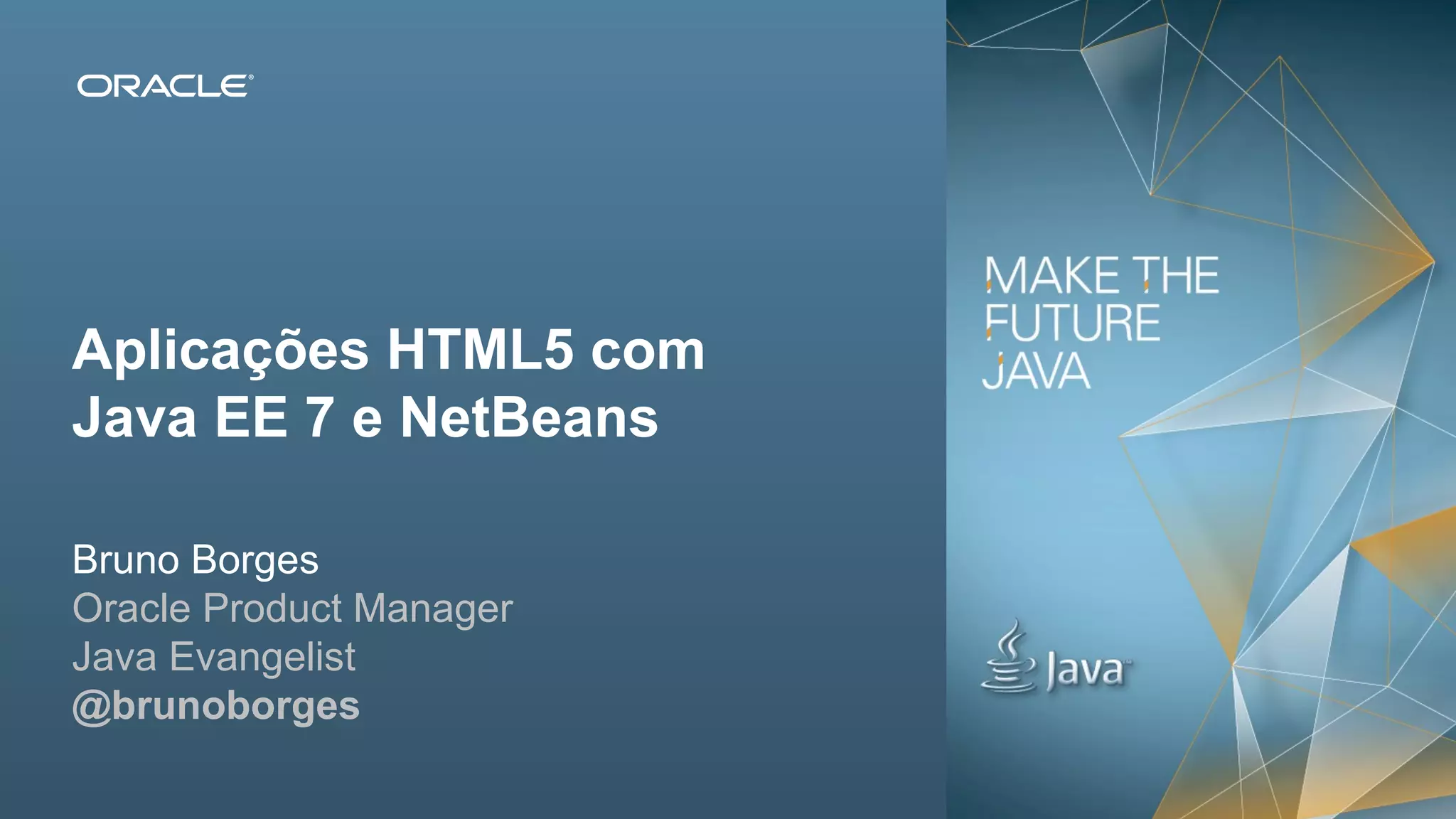
Task: Click the text 'Oracle Product Manager'
Action: (292, 609)
